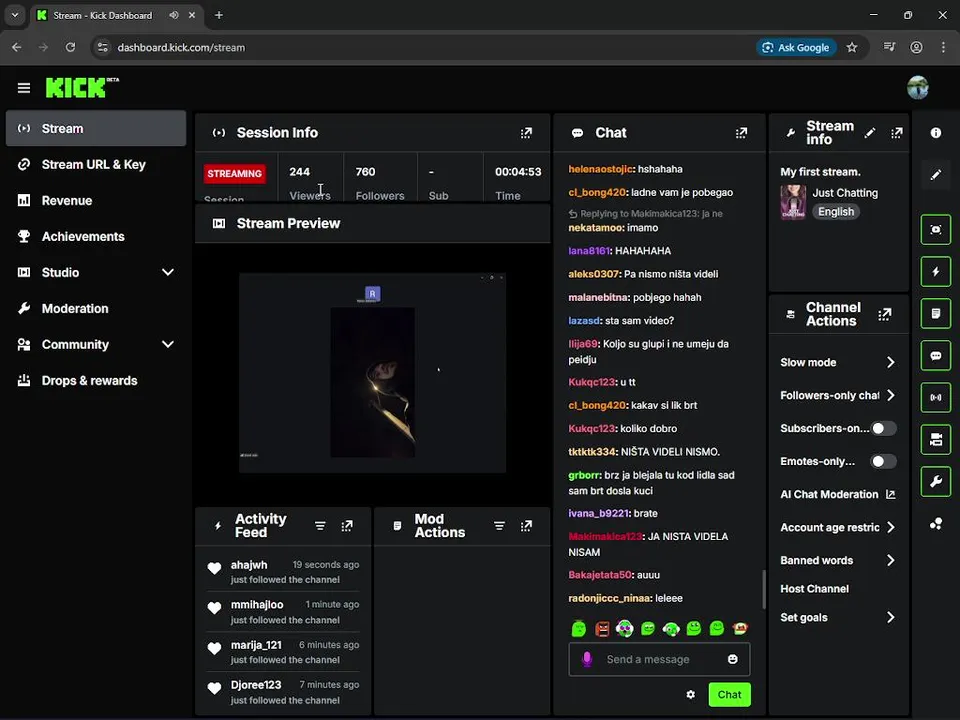Open the emoji picker in message box

732,659
